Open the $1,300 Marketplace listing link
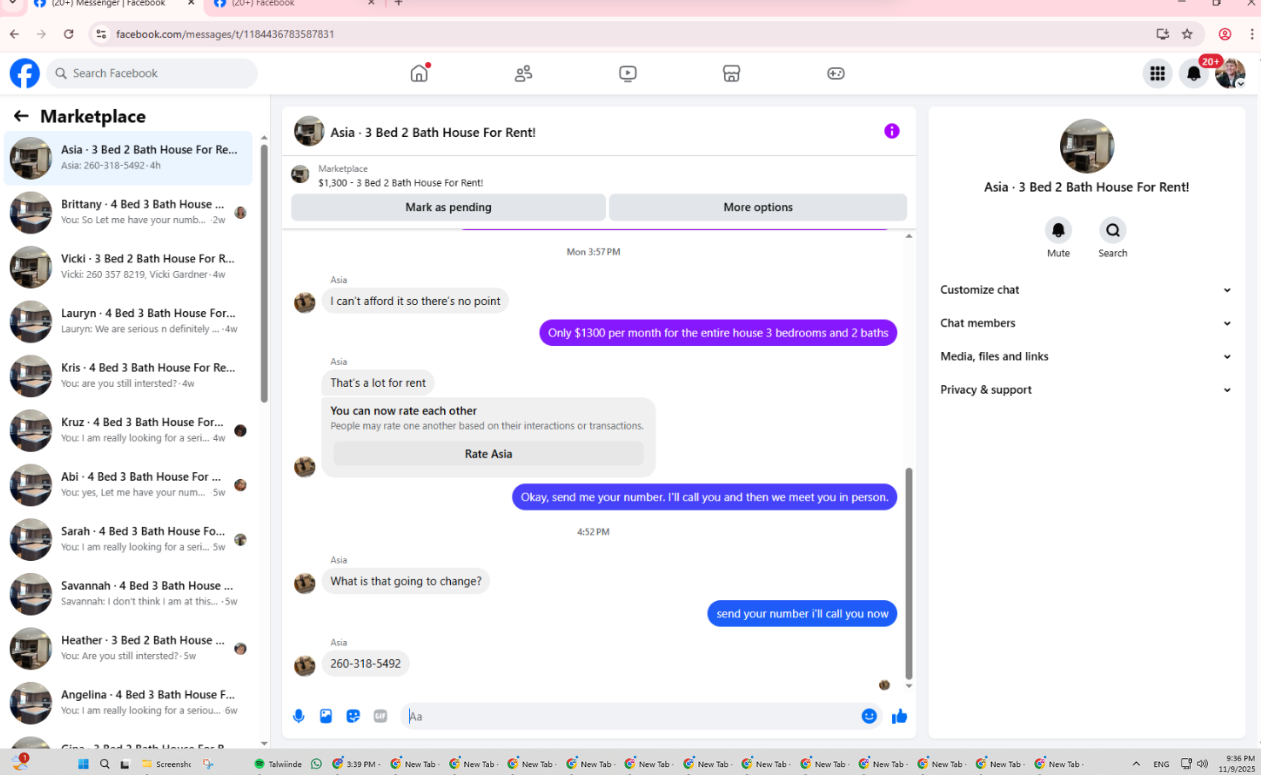Image resolution: width=1261 pixels, height=775 pixels. (401, 183)
